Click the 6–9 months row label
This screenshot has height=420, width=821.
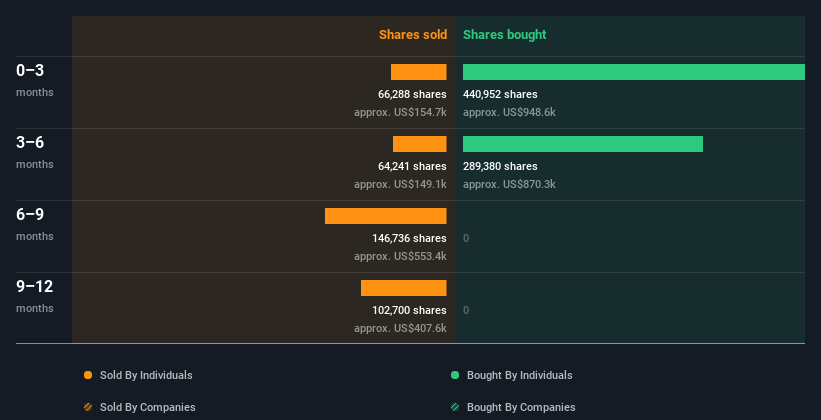coord(35,224)
